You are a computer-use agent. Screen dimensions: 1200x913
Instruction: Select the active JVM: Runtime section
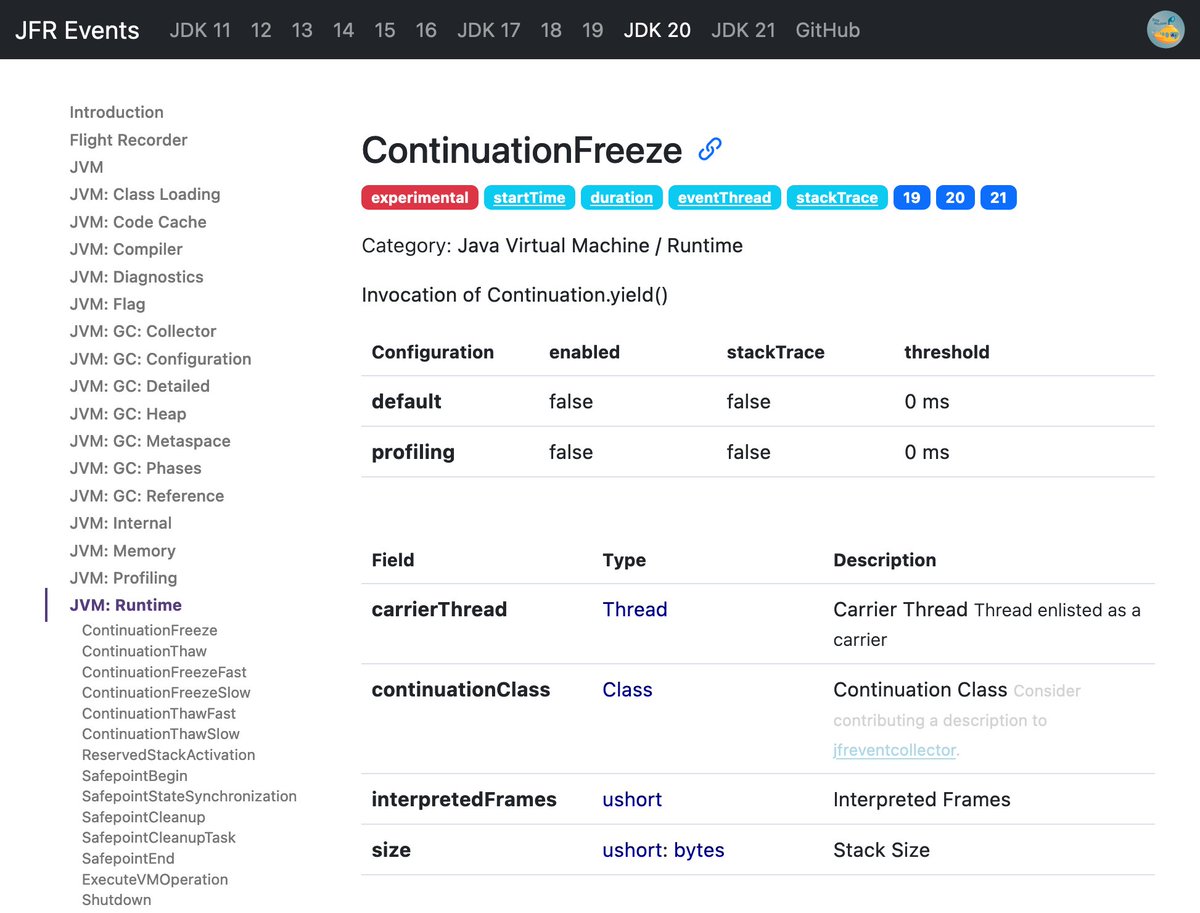(x=126, y=605)
